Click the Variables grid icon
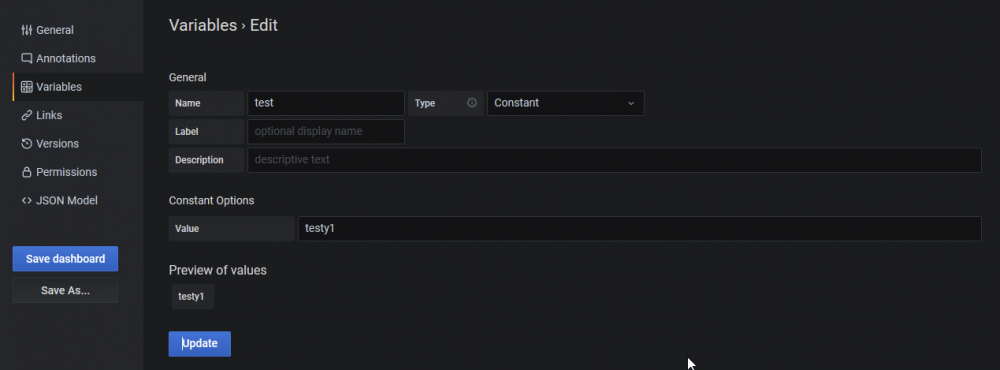1000x370 pixels. point(26,87)
